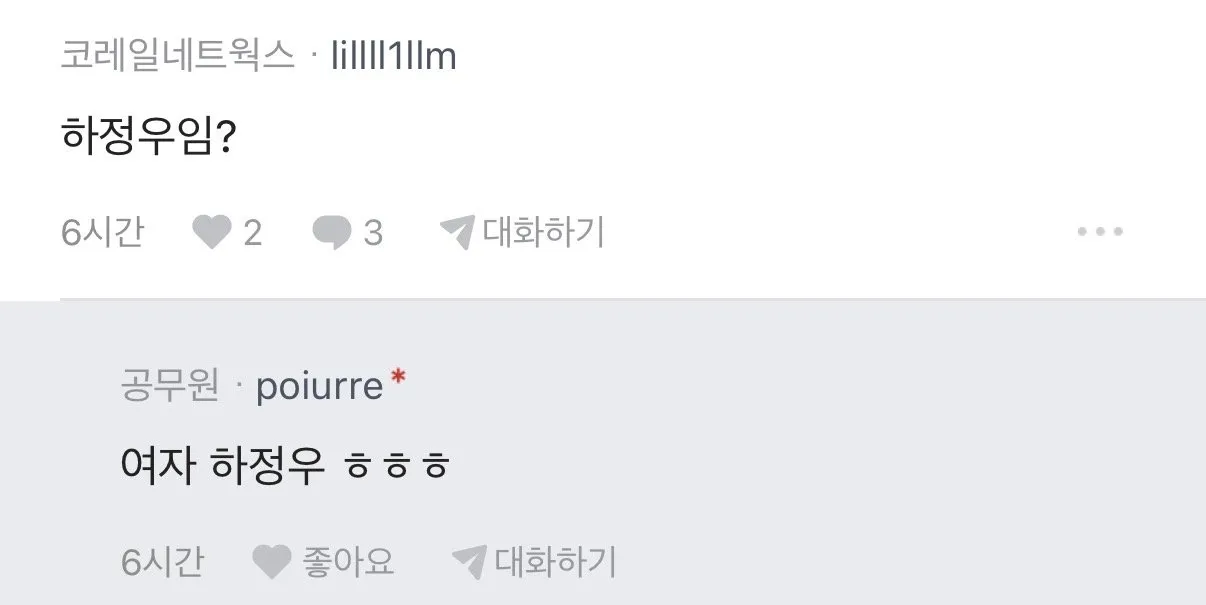
Task: Open the ellipsis options menu on the comment
Action: pyautogui.click(x=1100, y=232)
